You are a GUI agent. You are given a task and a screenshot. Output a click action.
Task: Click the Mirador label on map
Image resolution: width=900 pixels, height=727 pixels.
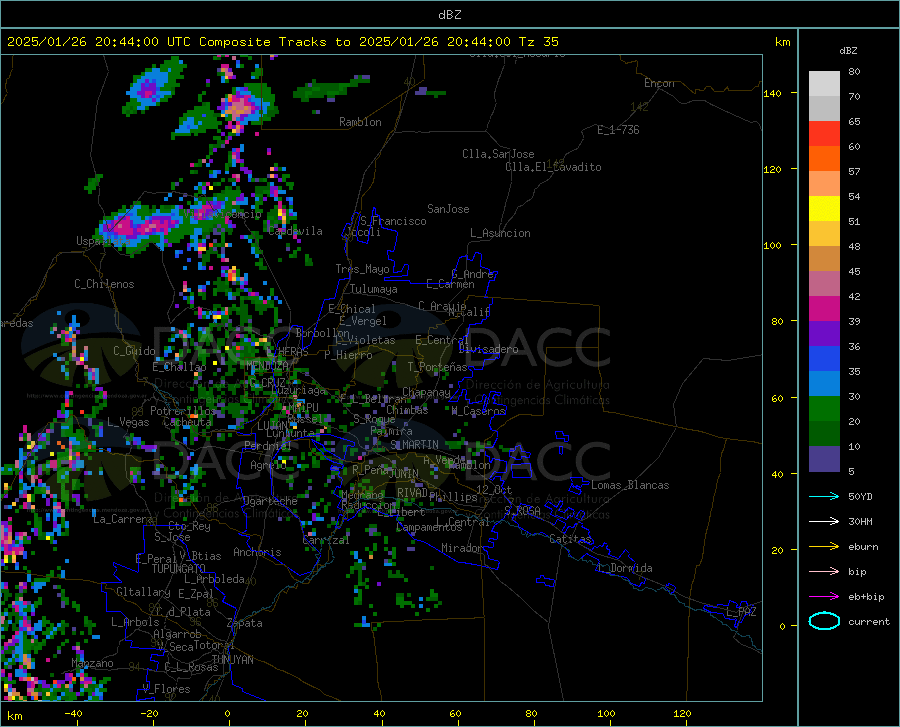point(462,548)
